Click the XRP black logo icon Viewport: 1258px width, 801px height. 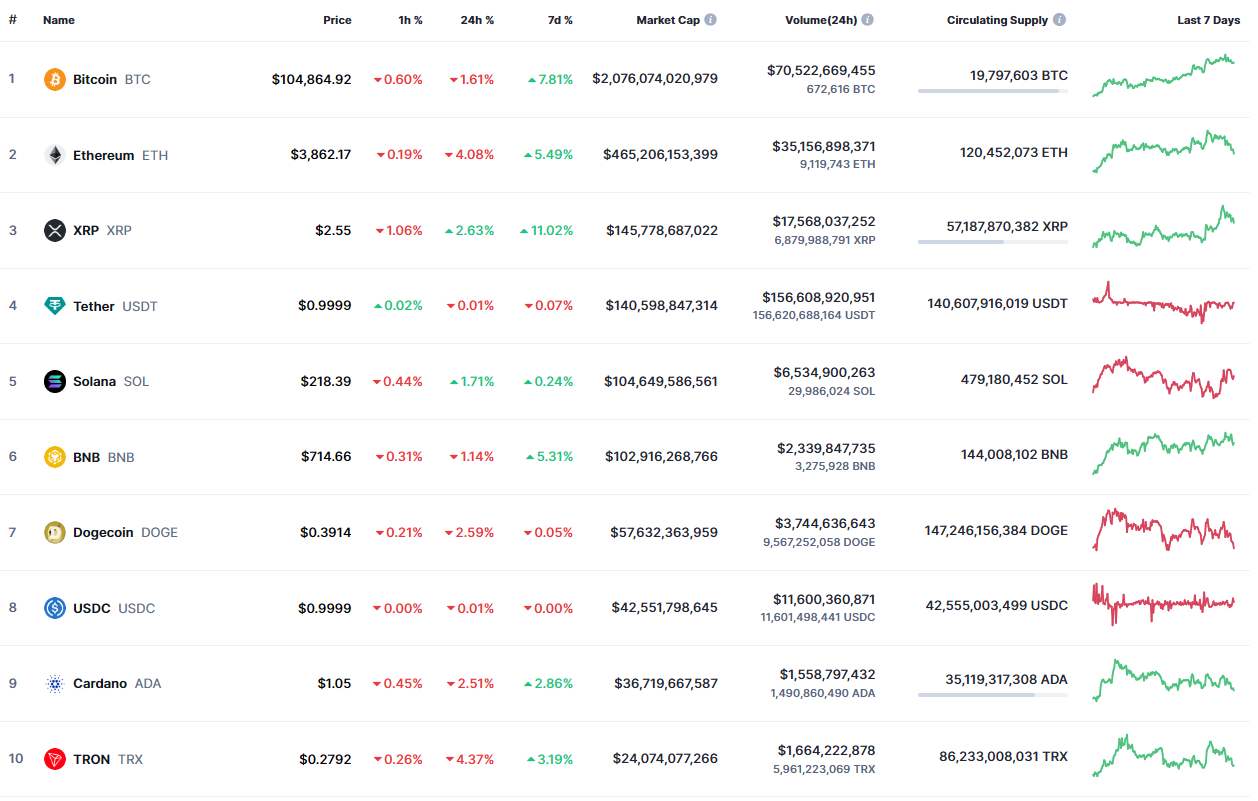[x=55, y=230]
